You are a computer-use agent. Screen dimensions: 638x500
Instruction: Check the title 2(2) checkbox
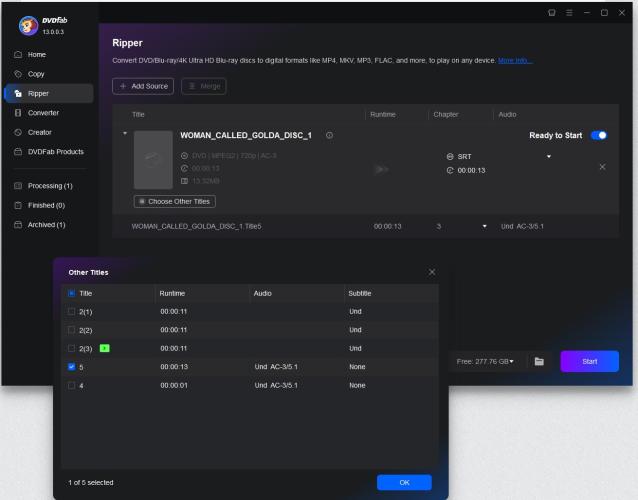pyautogui.click(x=72, y=330)
